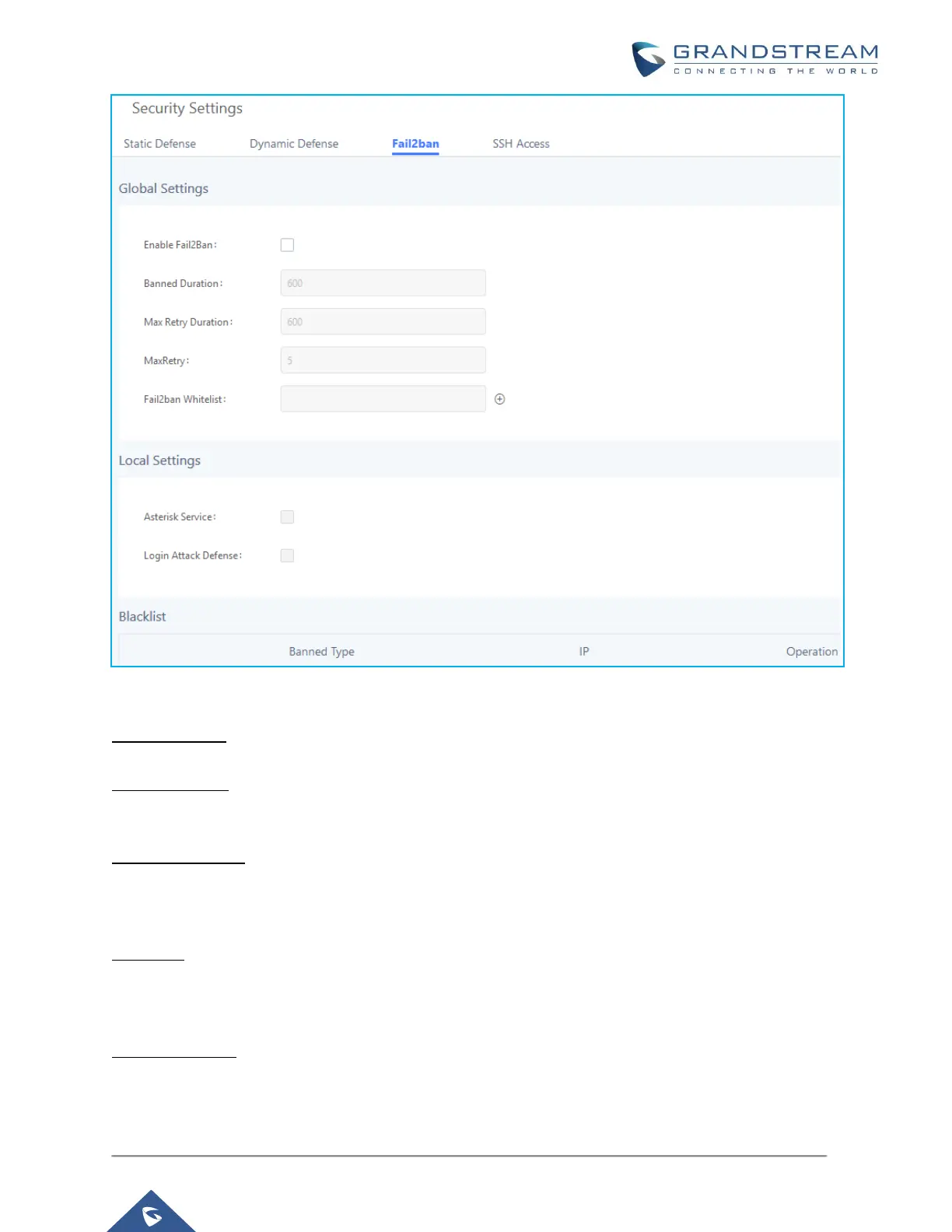Click the Security Settings title
The image size is (952, 1232).
pos(187,108)
